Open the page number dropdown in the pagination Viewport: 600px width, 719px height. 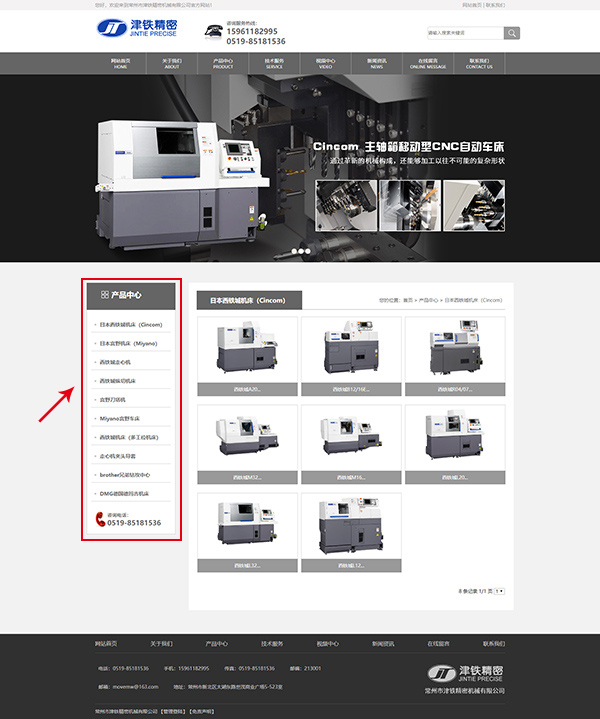[x=500, y=592]
